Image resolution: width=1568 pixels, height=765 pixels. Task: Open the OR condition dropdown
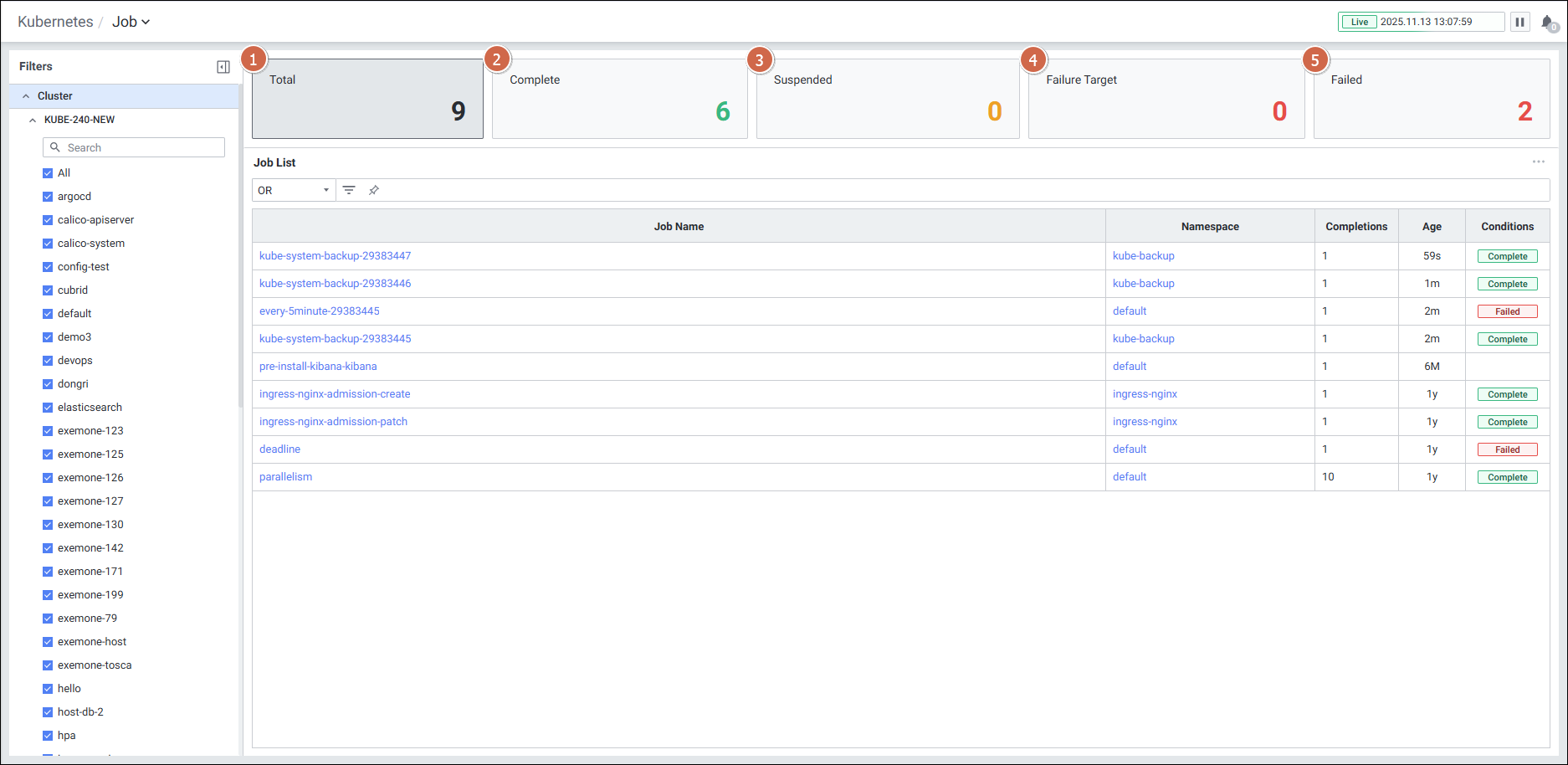pyautogui.click(x=294, y=190)
